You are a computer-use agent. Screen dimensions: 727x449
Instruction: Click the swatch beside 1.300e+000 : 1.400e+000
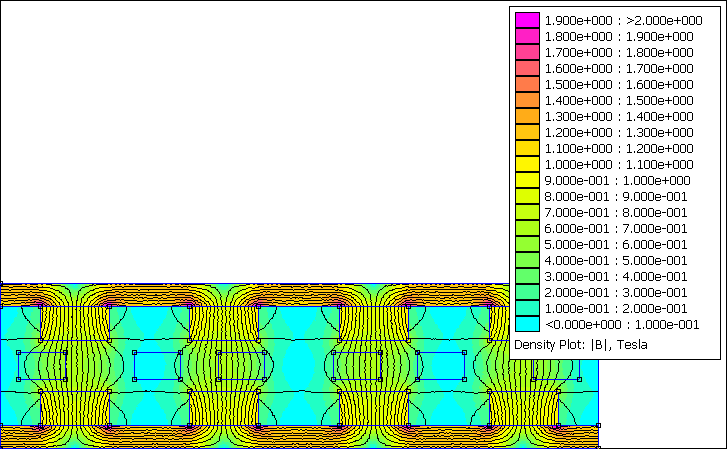click(x=527, y=116)
